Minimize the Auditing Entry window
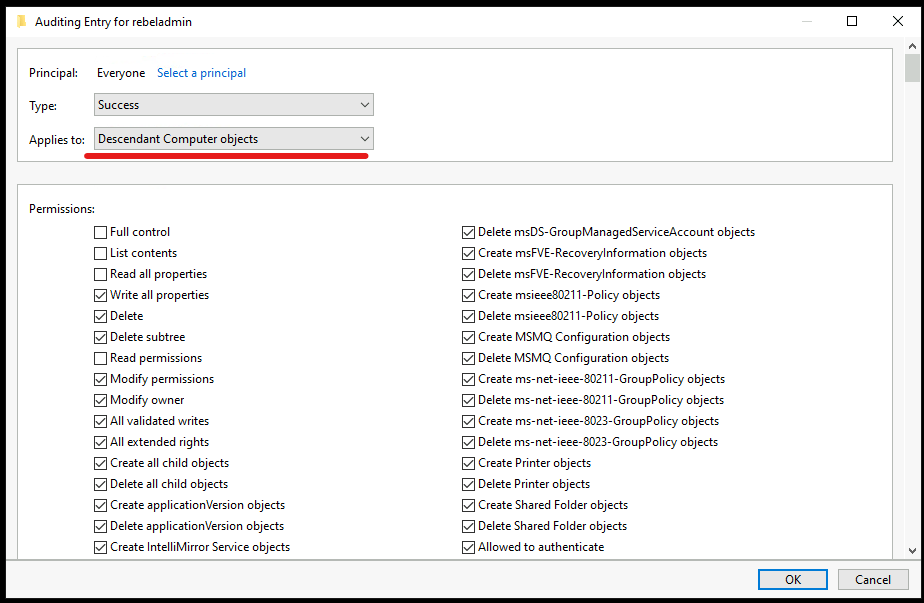Viewport: 924px width, 603px height. 807,21
